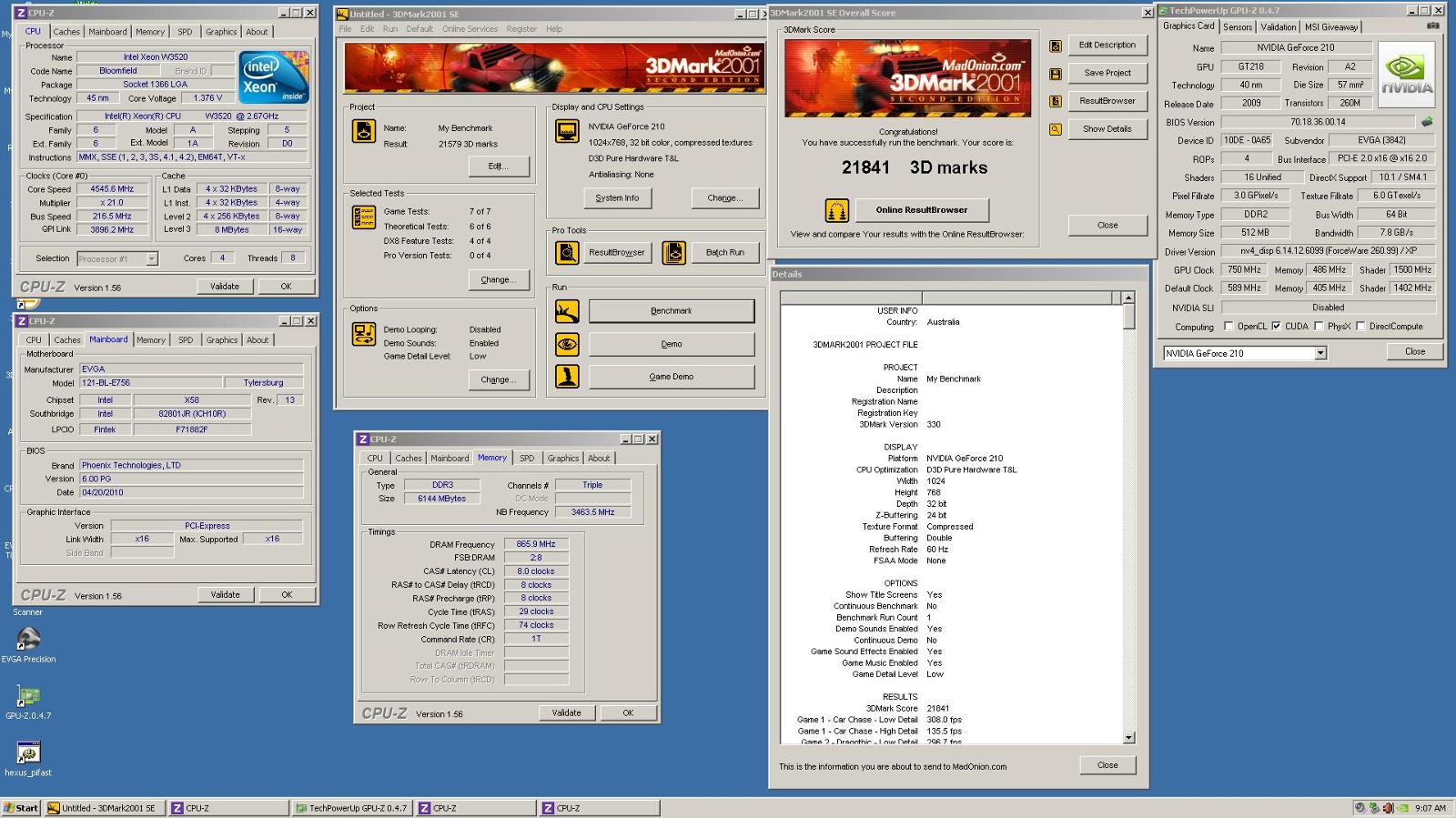This screenshot has width=1456, height=818.
Task: Click the system tray clock showing 9:07 AM
Action: [x=1430, y=808]
